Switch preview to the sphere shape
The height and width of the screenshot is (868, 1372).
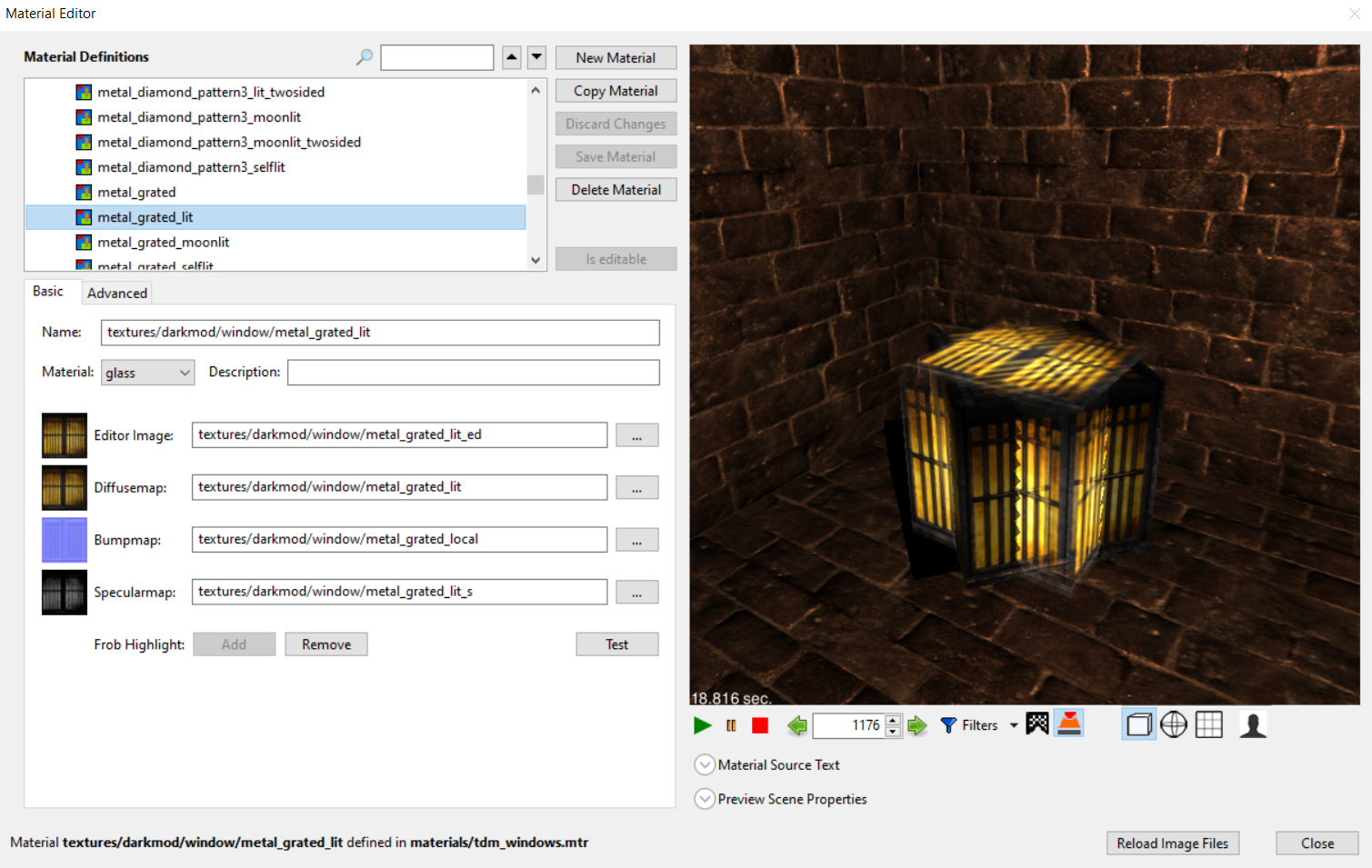[1174, 724]
